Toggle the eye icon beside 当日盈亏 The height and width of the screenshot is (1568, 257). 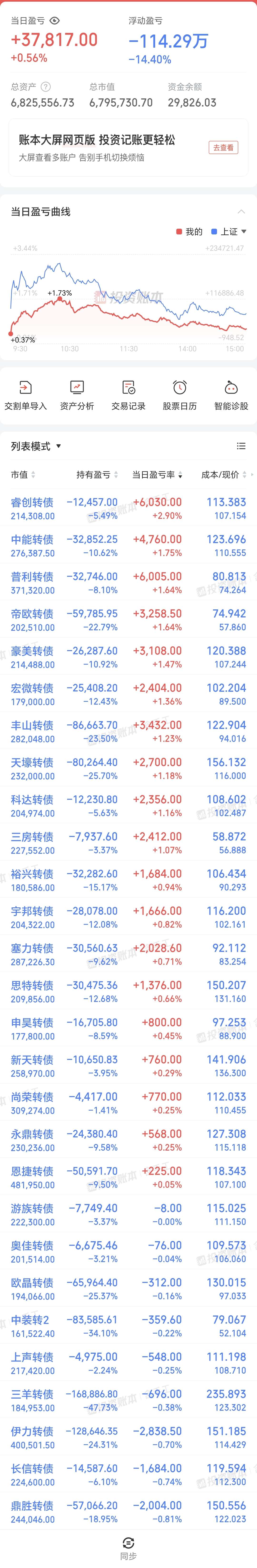pyautogui.click(x=55, y=21)
